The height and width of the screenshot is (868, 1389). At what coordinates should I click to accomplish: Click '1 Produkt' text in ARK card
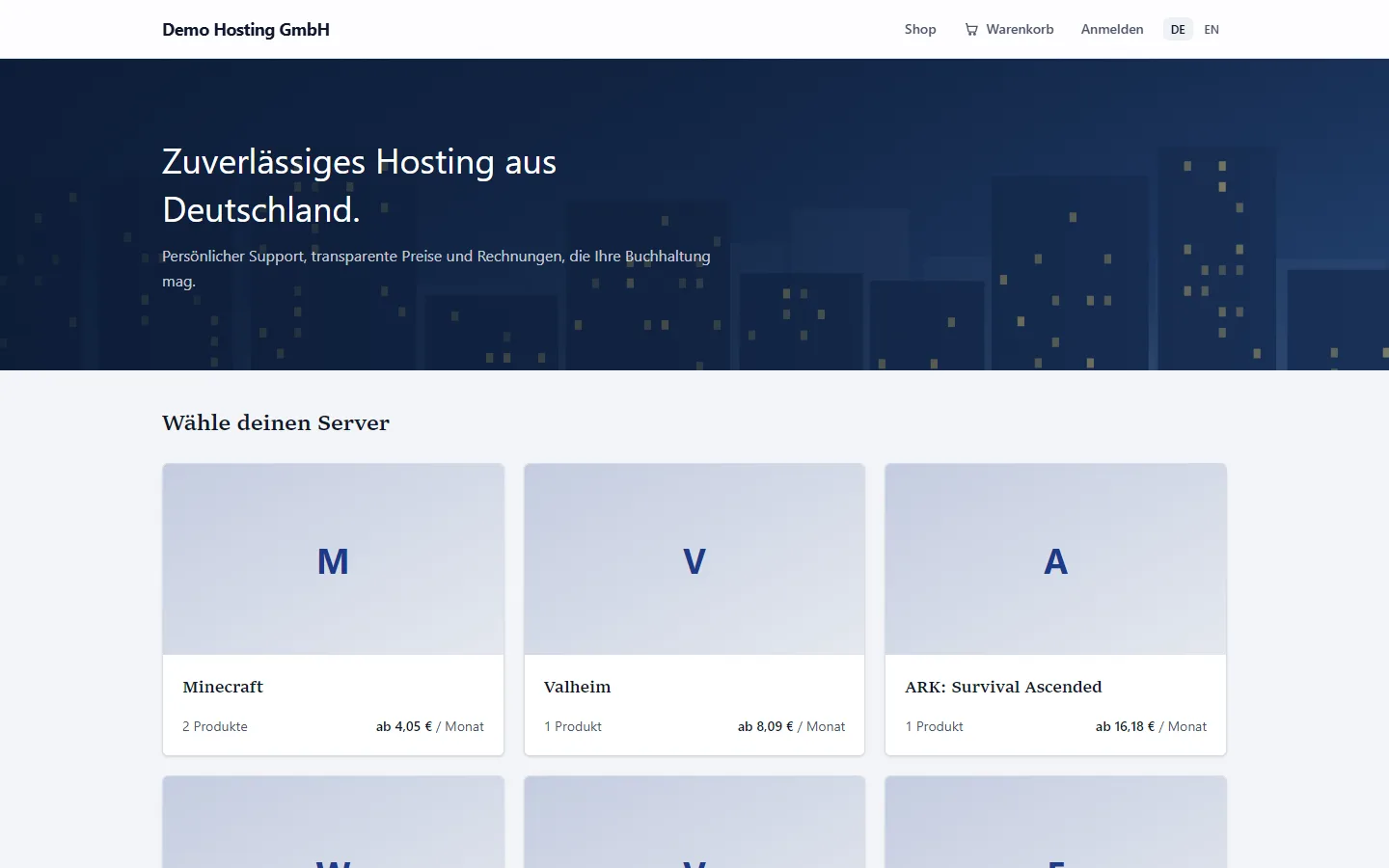point(934,726)
